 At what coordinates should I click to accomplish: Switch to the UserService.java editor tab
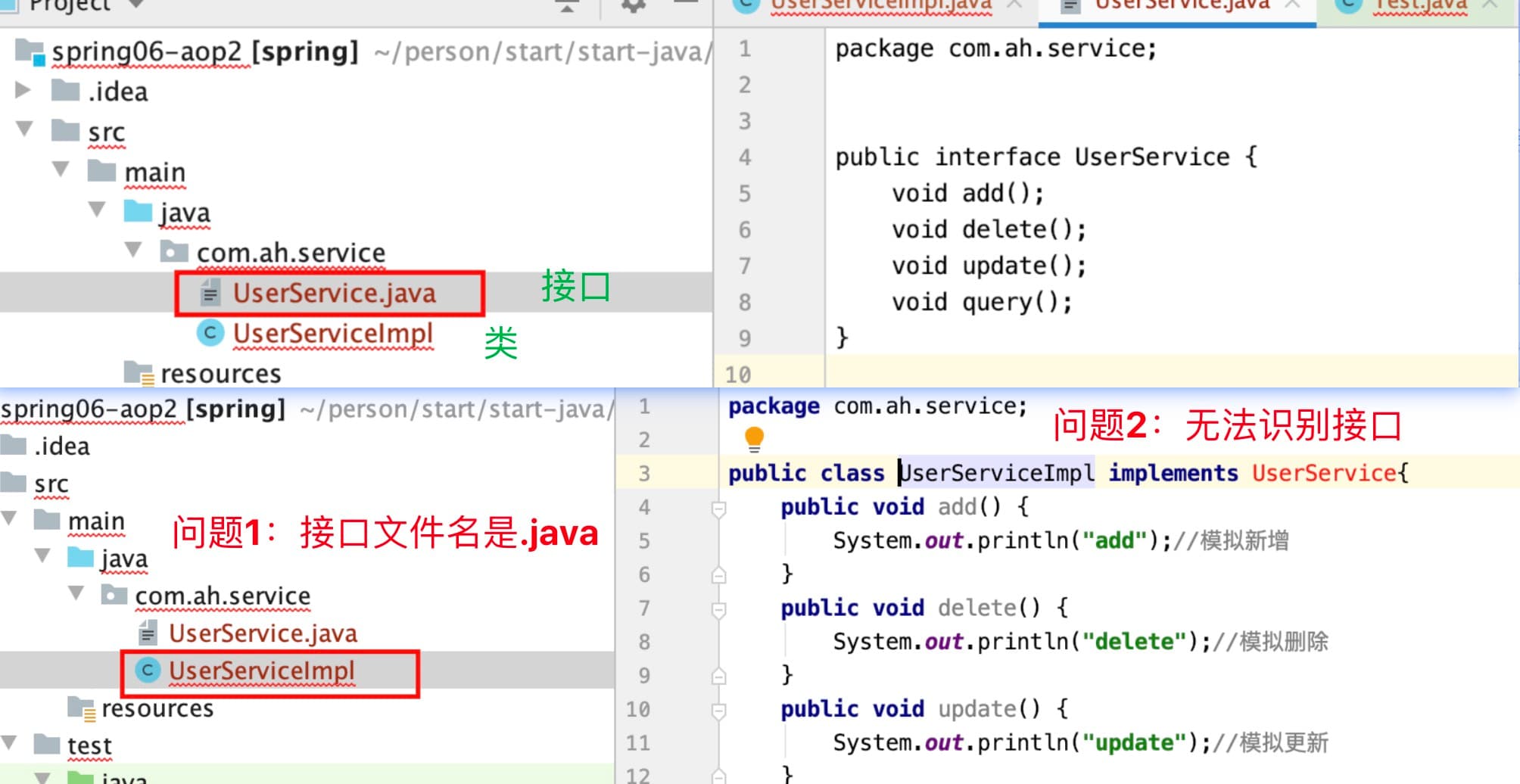pyautogui.click(x=1182, y=5)
